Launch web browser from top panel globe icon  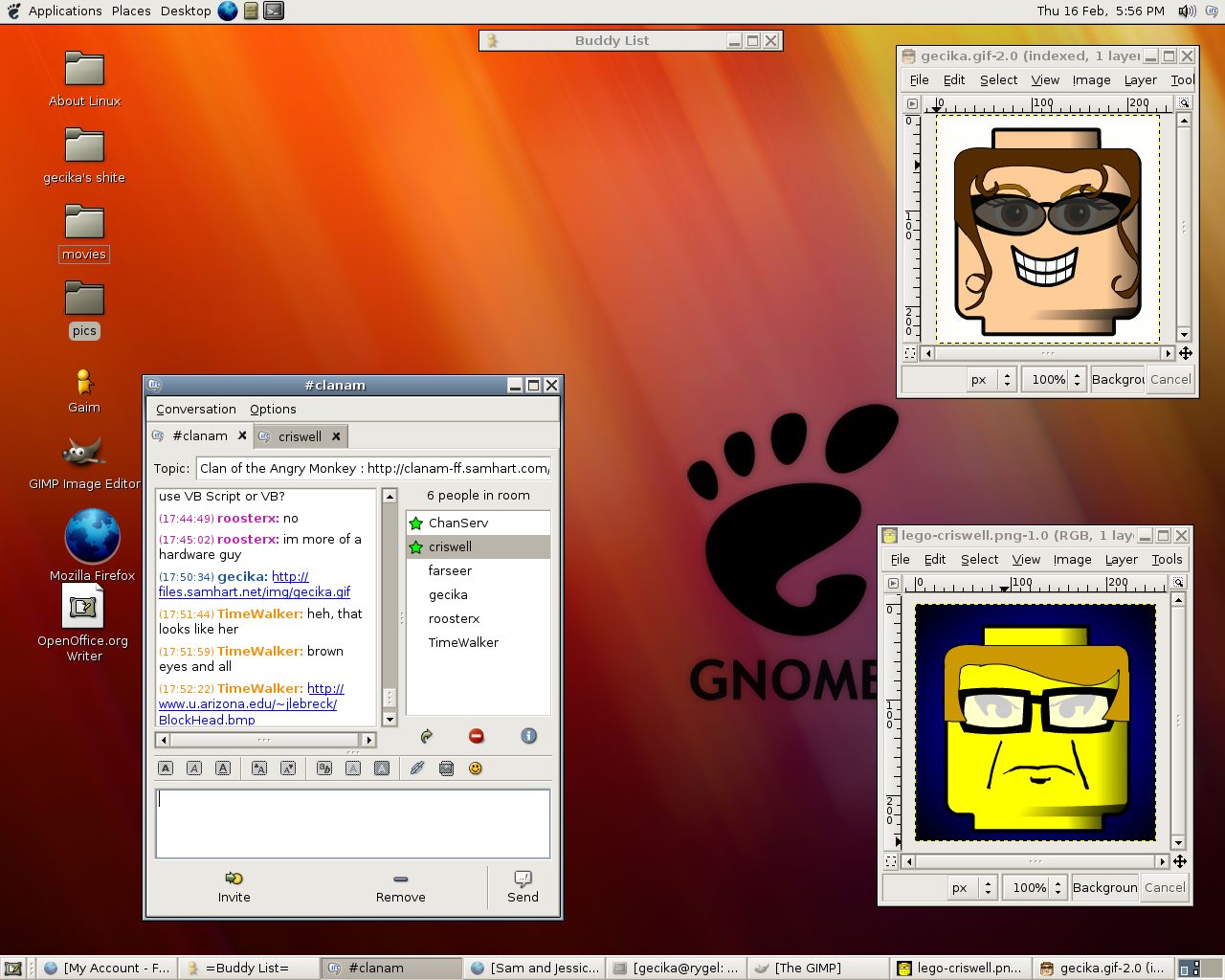click(228, 11)
